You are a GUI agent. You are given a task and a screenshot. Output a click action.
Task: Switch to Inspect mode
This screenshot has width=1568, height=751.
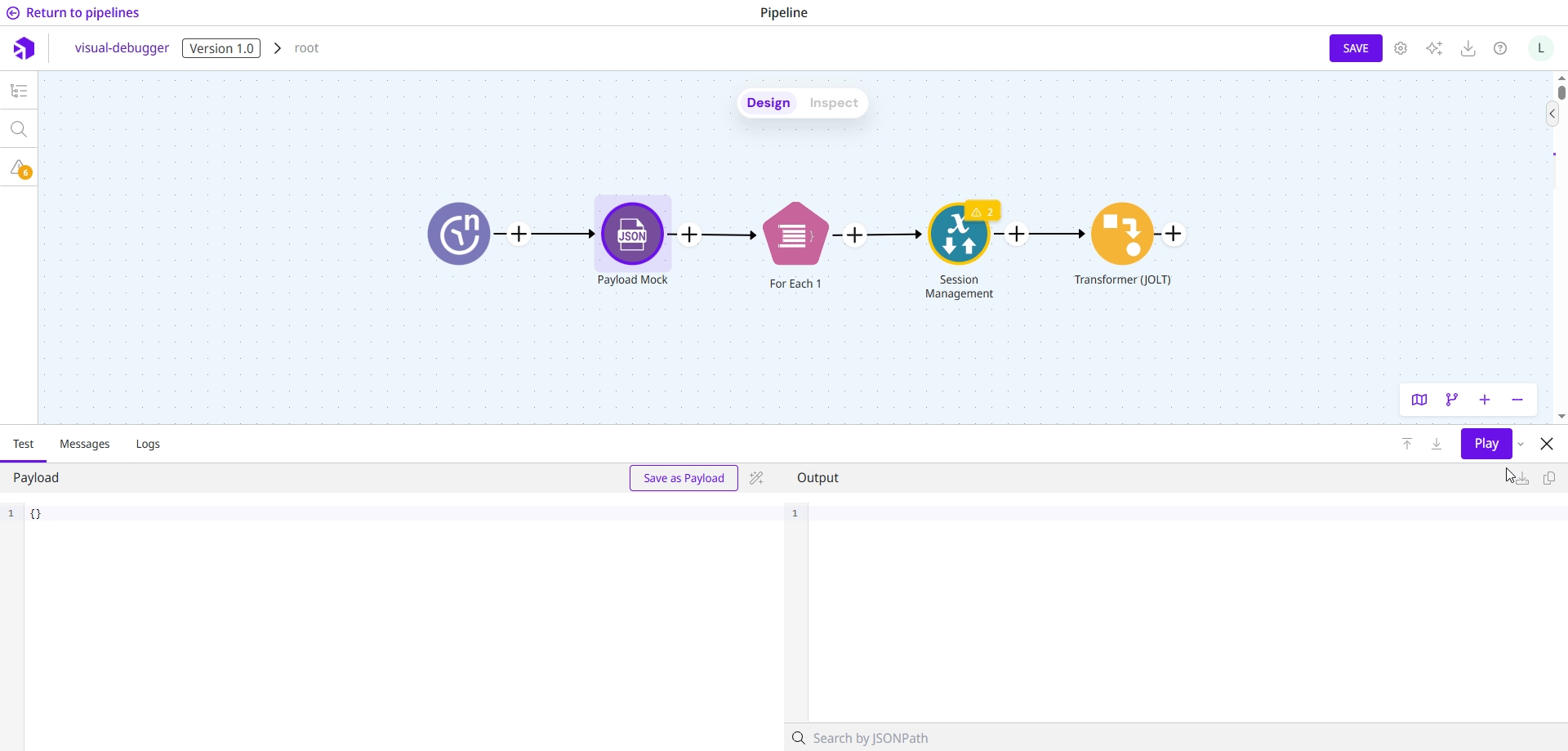(833, 103)
